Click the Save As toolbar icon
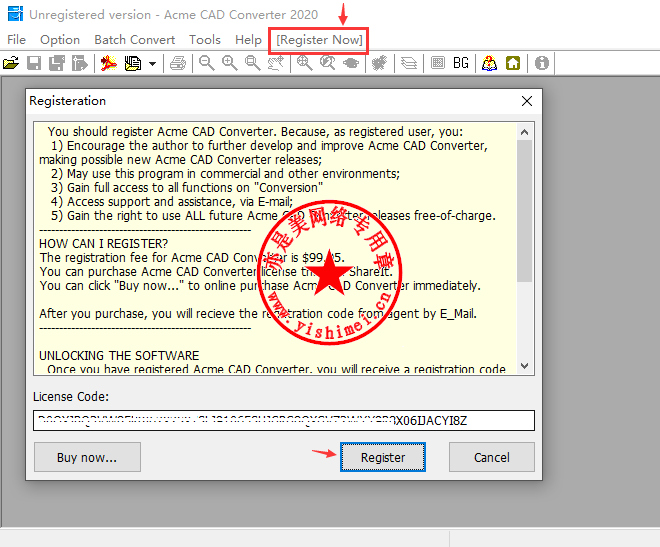The width and height of the screenshot is (660, 547). (x=56, y=63)
